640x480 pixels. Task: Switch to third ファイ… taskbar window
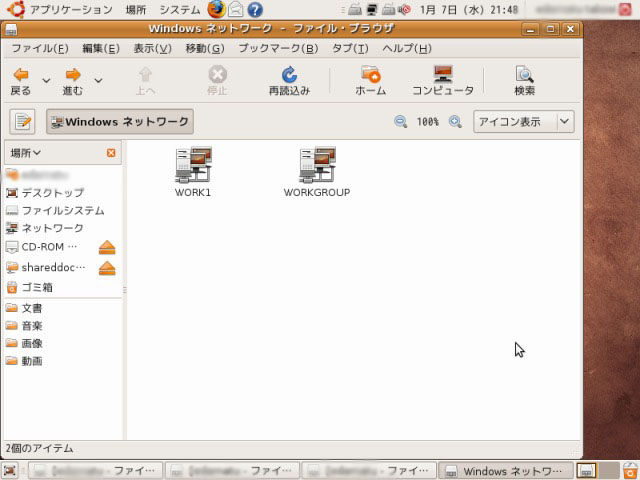point(369,471)
